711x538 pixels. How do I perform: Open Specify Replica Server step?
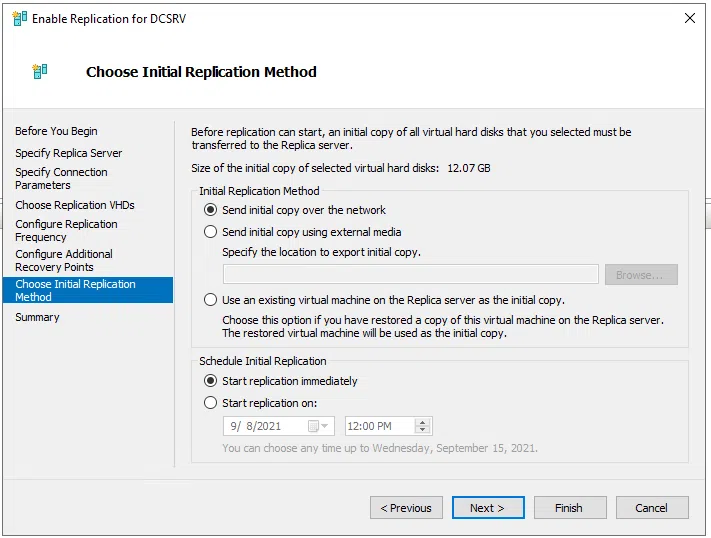point(68,153)
